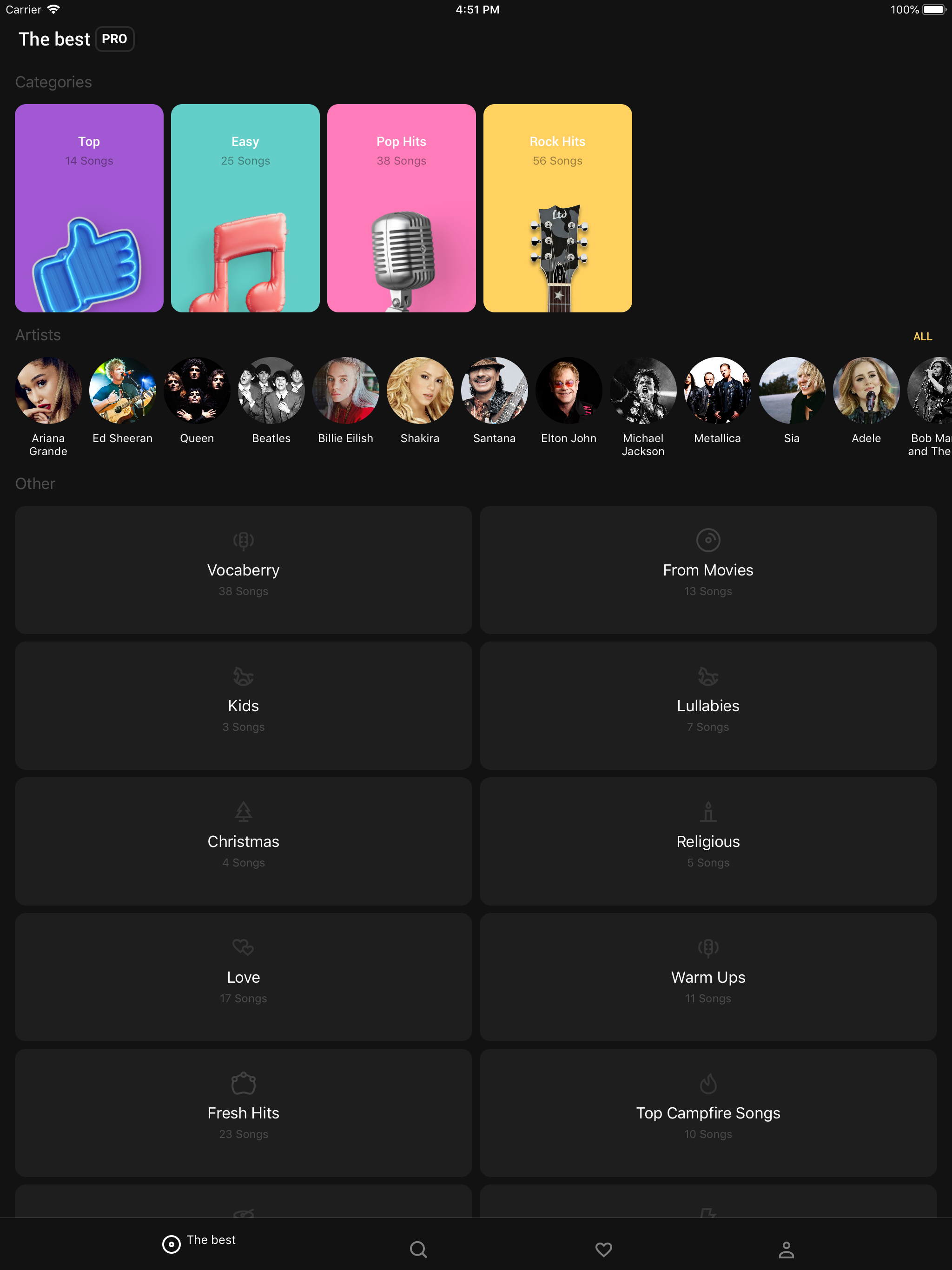Tap the hearts icon on Love

pyautogui.click(x=243, y=947)
